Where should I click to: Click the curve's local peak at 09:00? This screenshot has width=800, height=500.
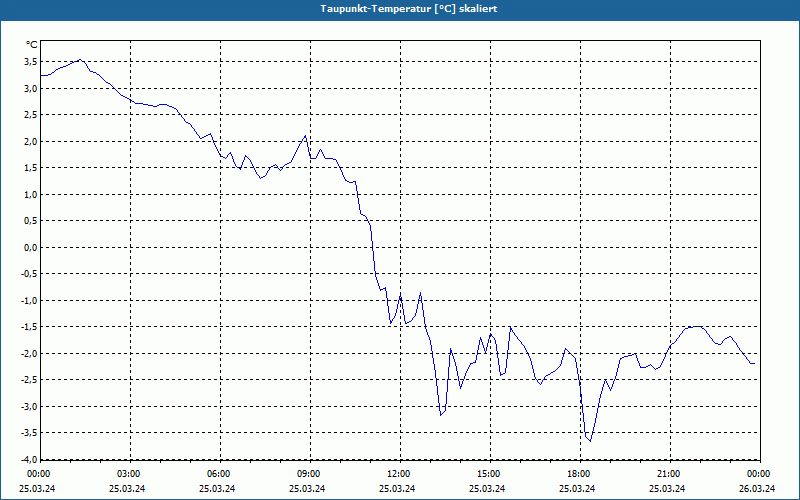coord(305,136)
